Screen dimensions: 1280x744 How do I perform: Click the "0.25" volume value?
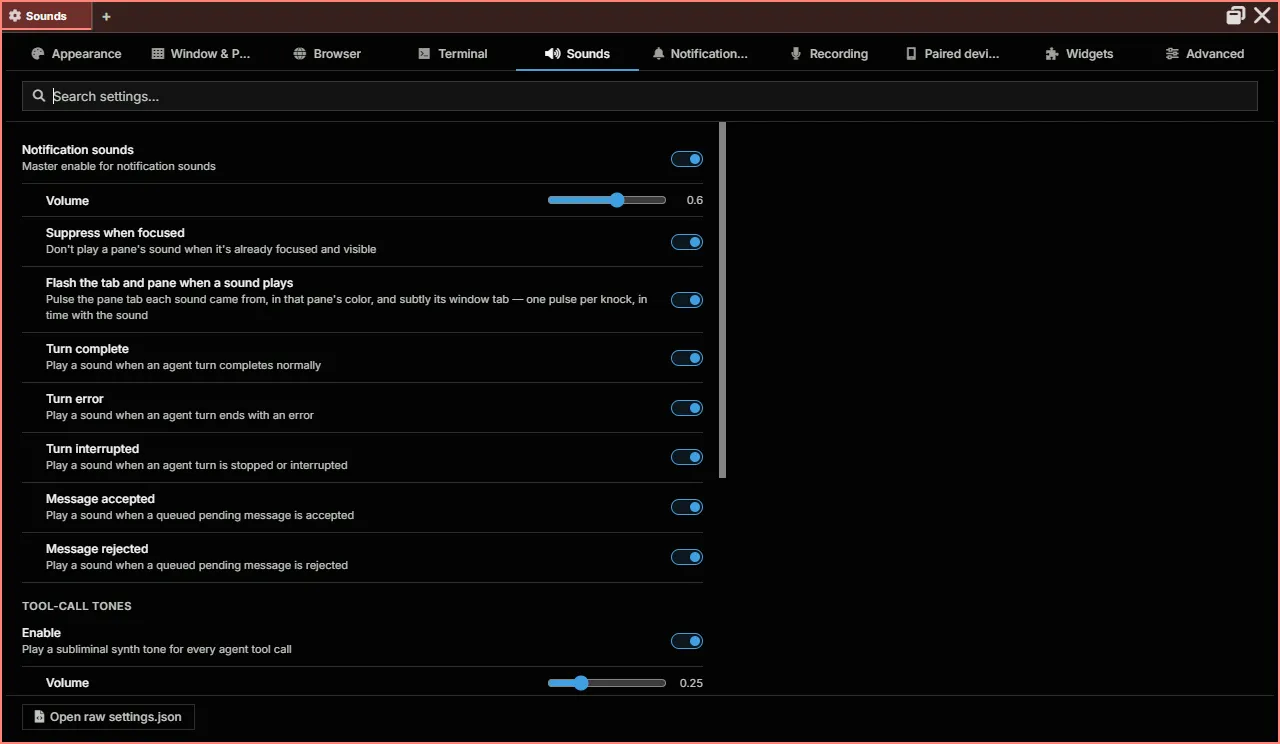pos(691,683)
